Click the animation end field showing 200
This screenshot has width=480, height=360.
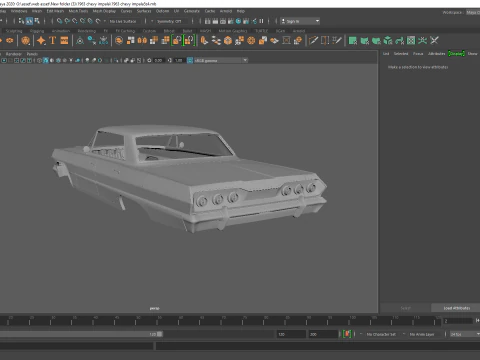click(323, 334)
